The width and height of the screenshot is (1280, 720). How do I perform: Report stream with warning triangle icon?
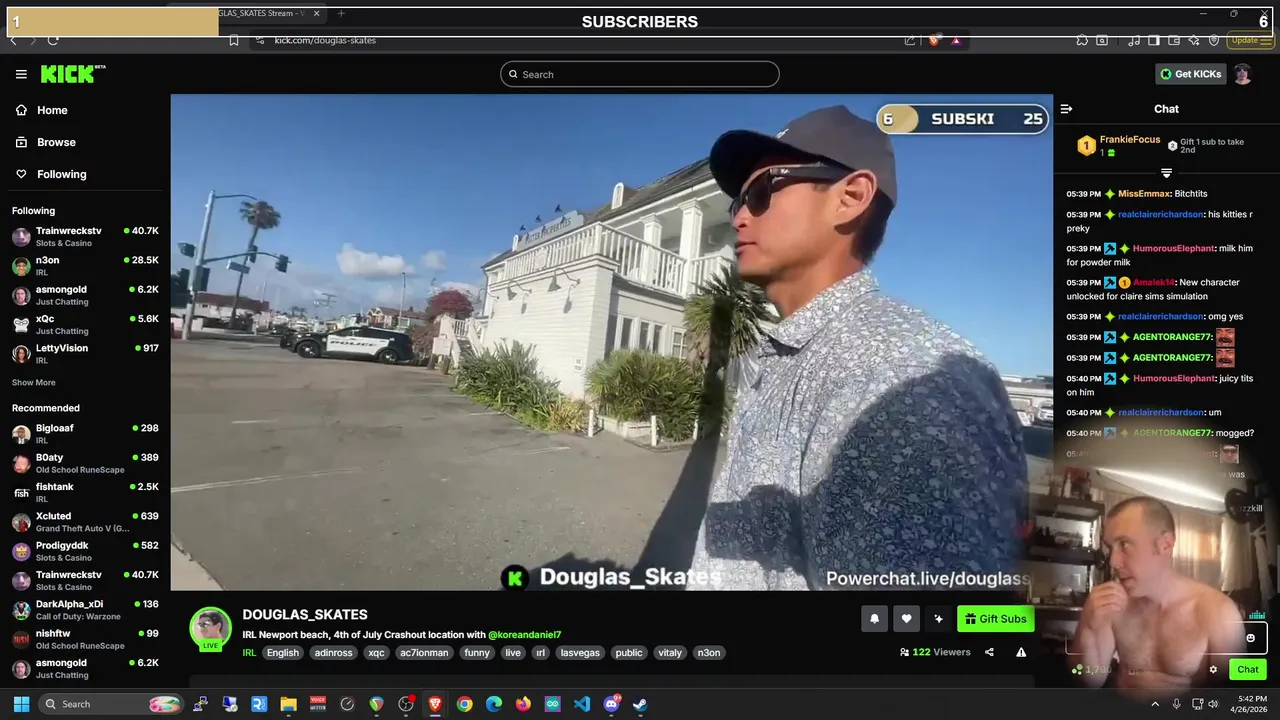click(x=1021, y=652)
